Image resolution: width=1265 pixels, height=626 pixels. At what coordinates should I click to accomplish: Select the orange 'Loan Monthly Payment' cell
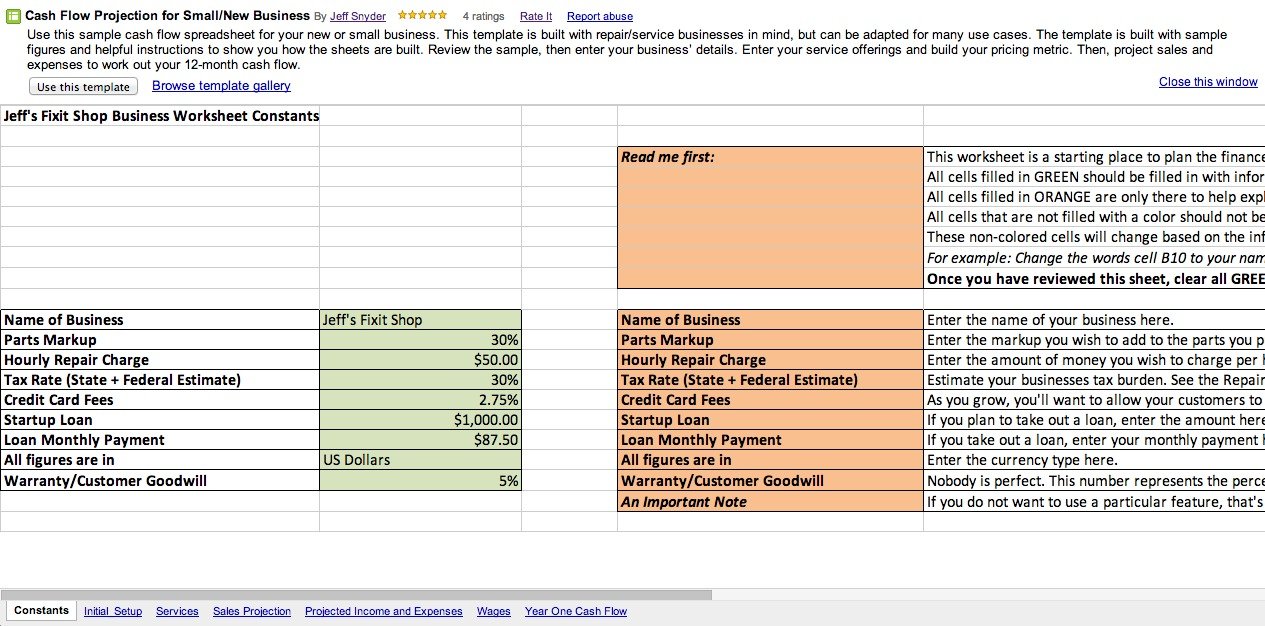(770, 440)
